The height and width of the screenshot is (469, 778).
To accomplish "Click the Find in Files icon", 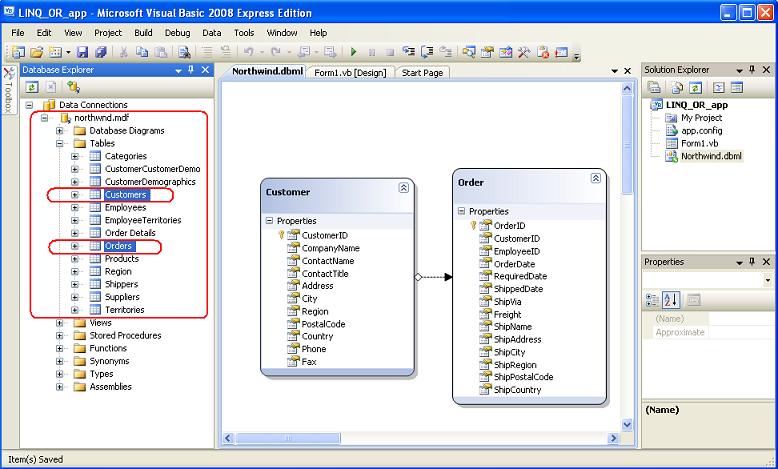I will click(184, 52).
